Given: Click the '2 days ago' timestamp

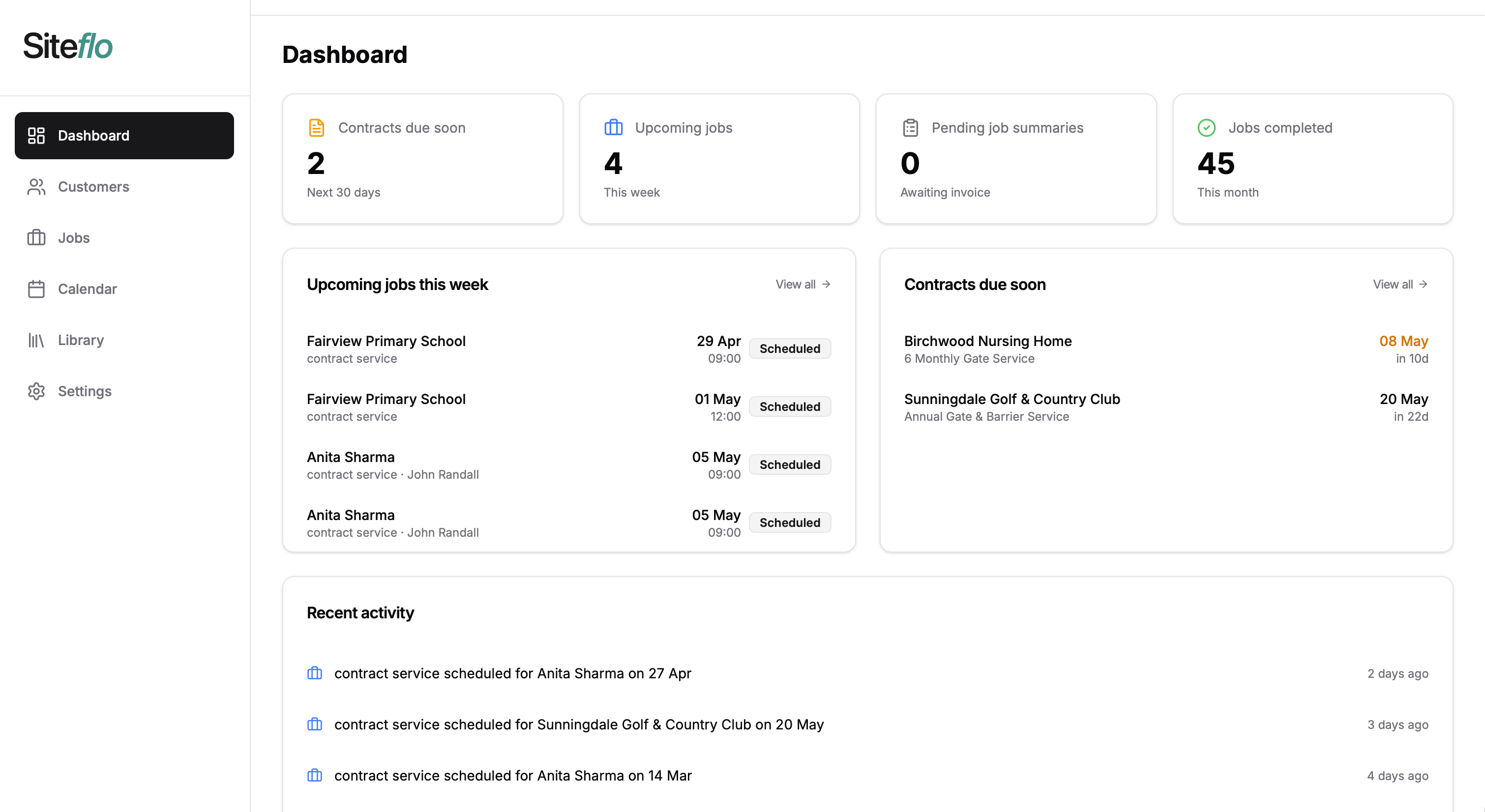Looking at the screenshot, I should tap(1398, 674).
